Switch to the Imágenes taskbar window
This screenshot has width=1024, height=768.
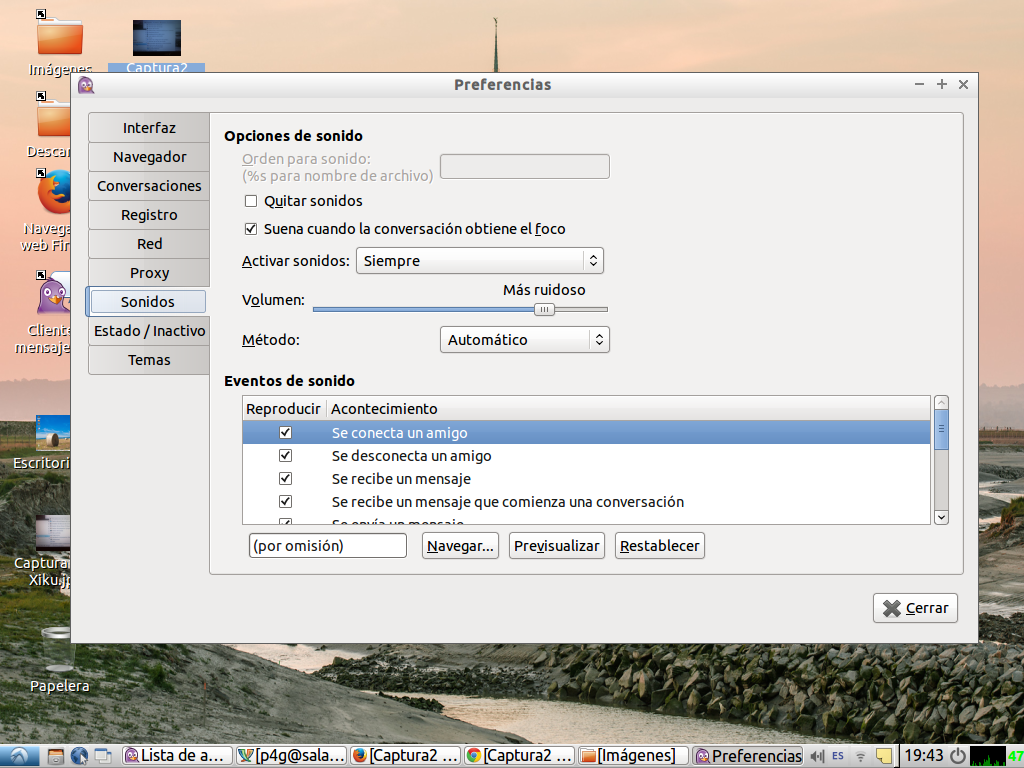(x=633, y=756)
